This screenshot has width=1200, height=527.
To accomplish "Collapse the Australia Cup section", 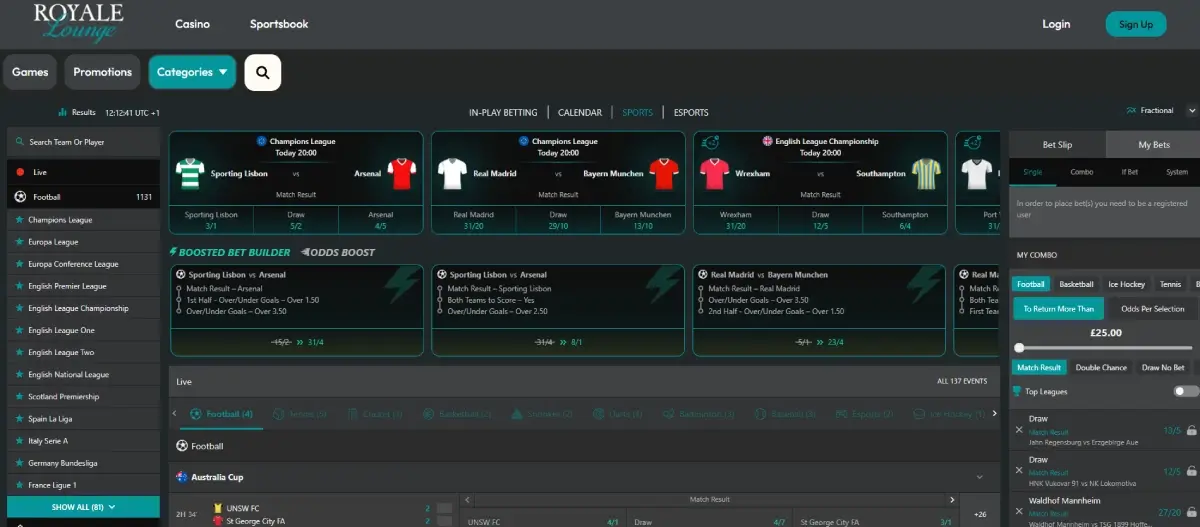I will (978, 478).
